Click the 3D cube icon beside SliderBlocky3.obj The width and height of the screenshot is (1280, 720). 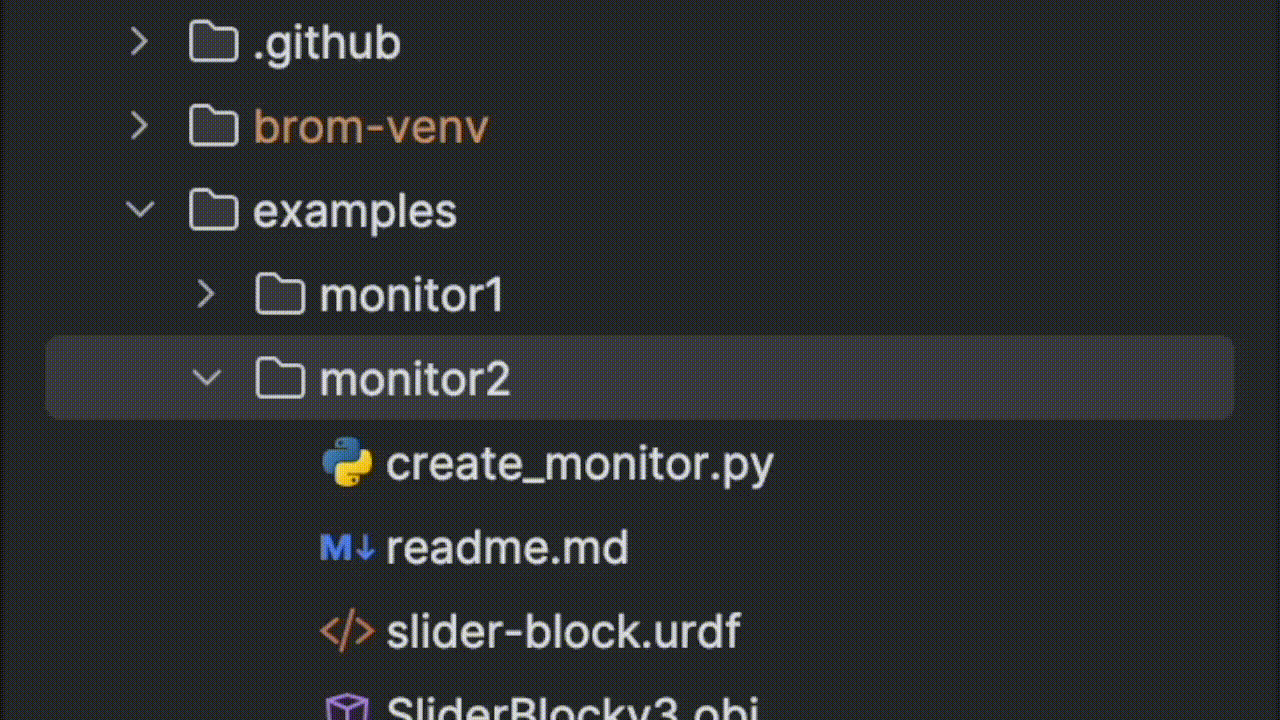point(346,710)
